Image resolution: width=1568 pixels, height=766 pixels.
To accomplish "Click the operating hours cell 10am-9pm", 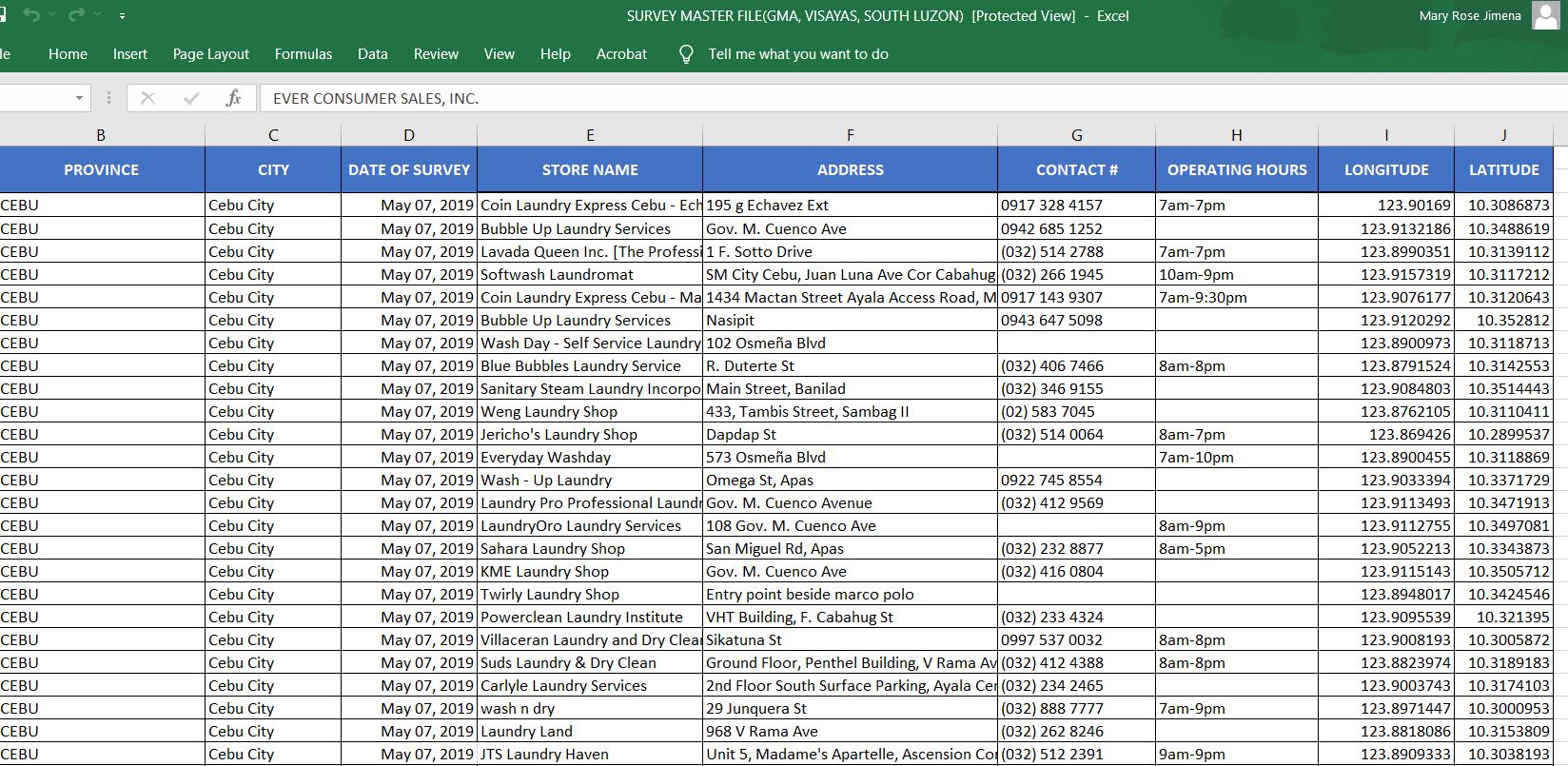I will pyautogui.click(x=1237, y=274).
